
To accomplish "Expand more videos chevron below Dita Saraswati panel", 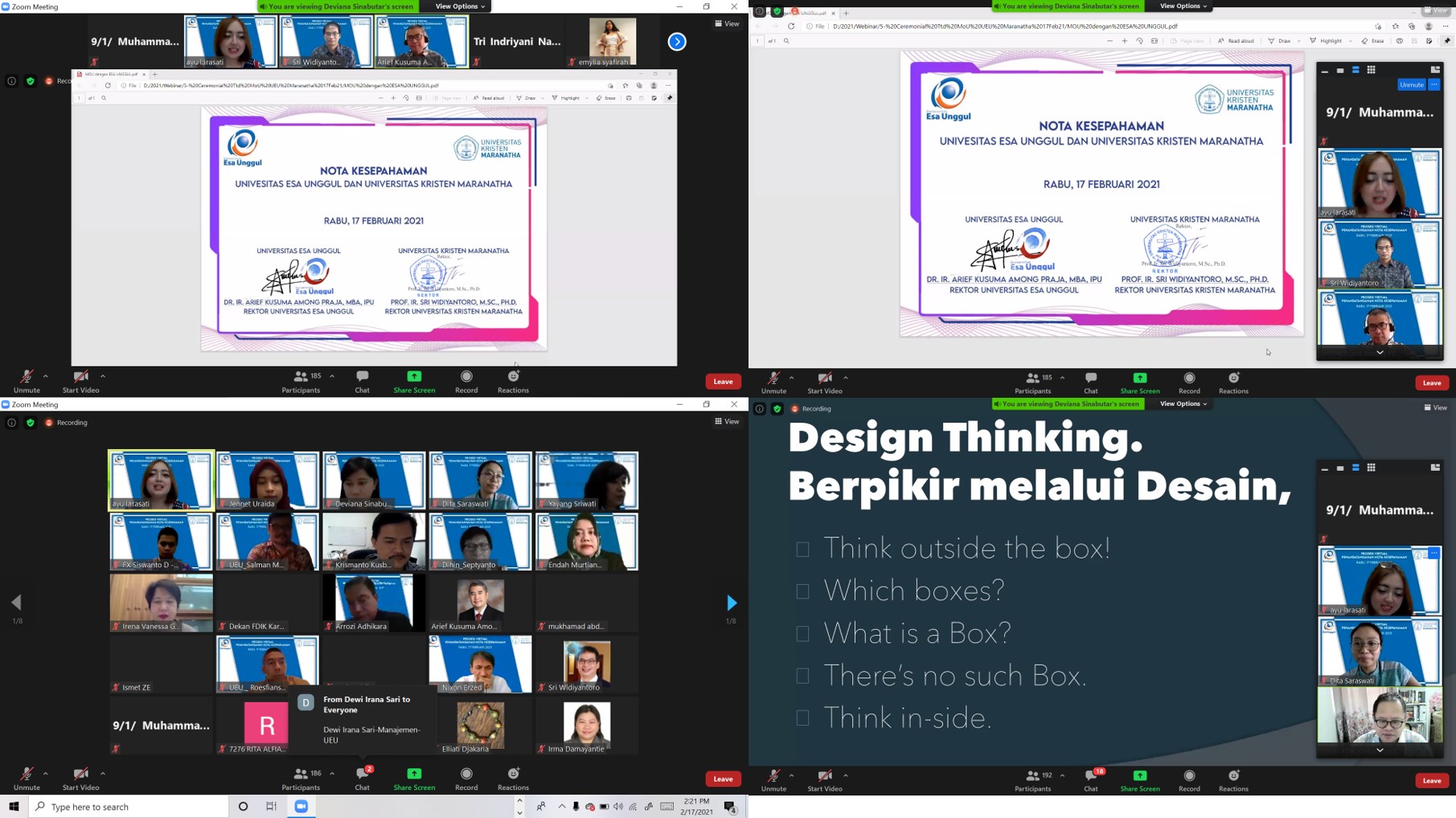I will point(1380,750).
